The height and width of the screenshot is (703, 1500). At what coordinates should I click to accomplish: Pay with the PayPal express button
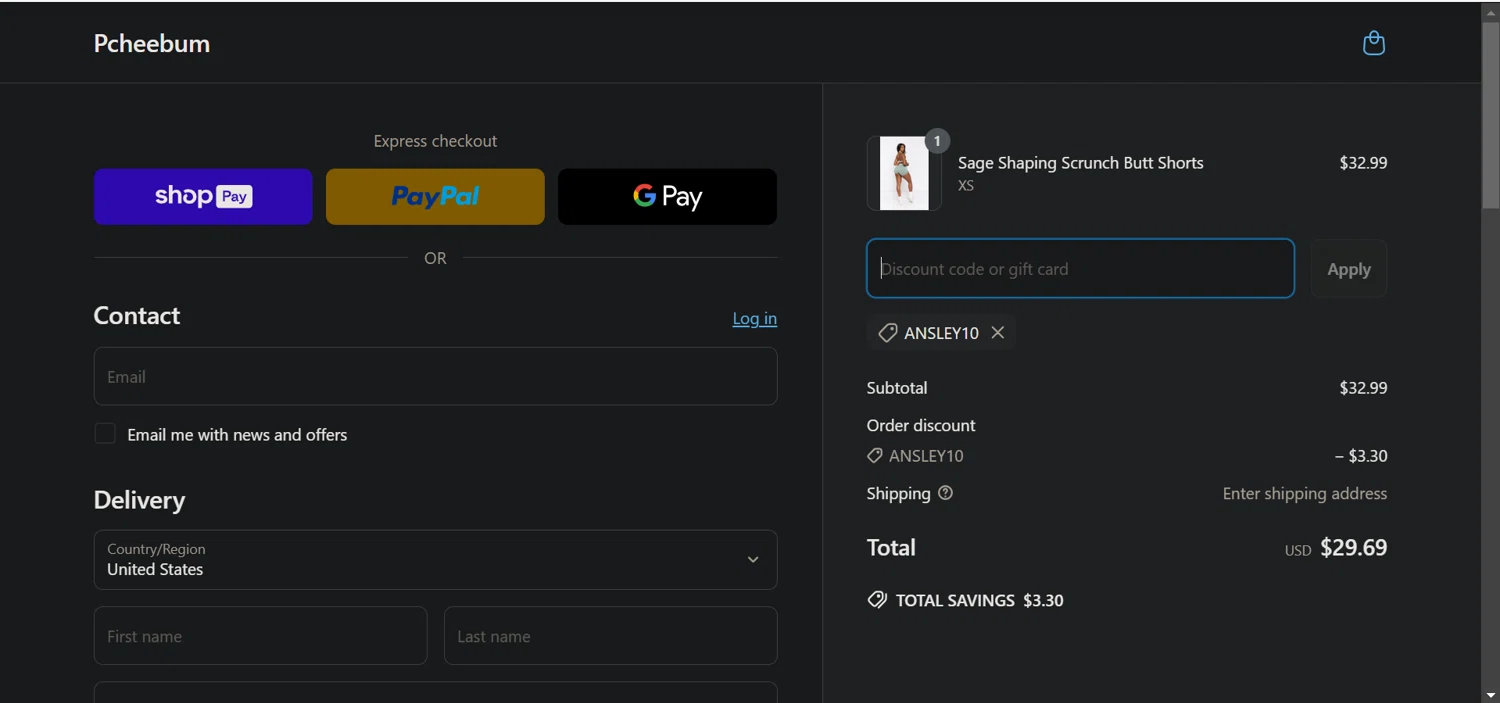click(435, 197)
